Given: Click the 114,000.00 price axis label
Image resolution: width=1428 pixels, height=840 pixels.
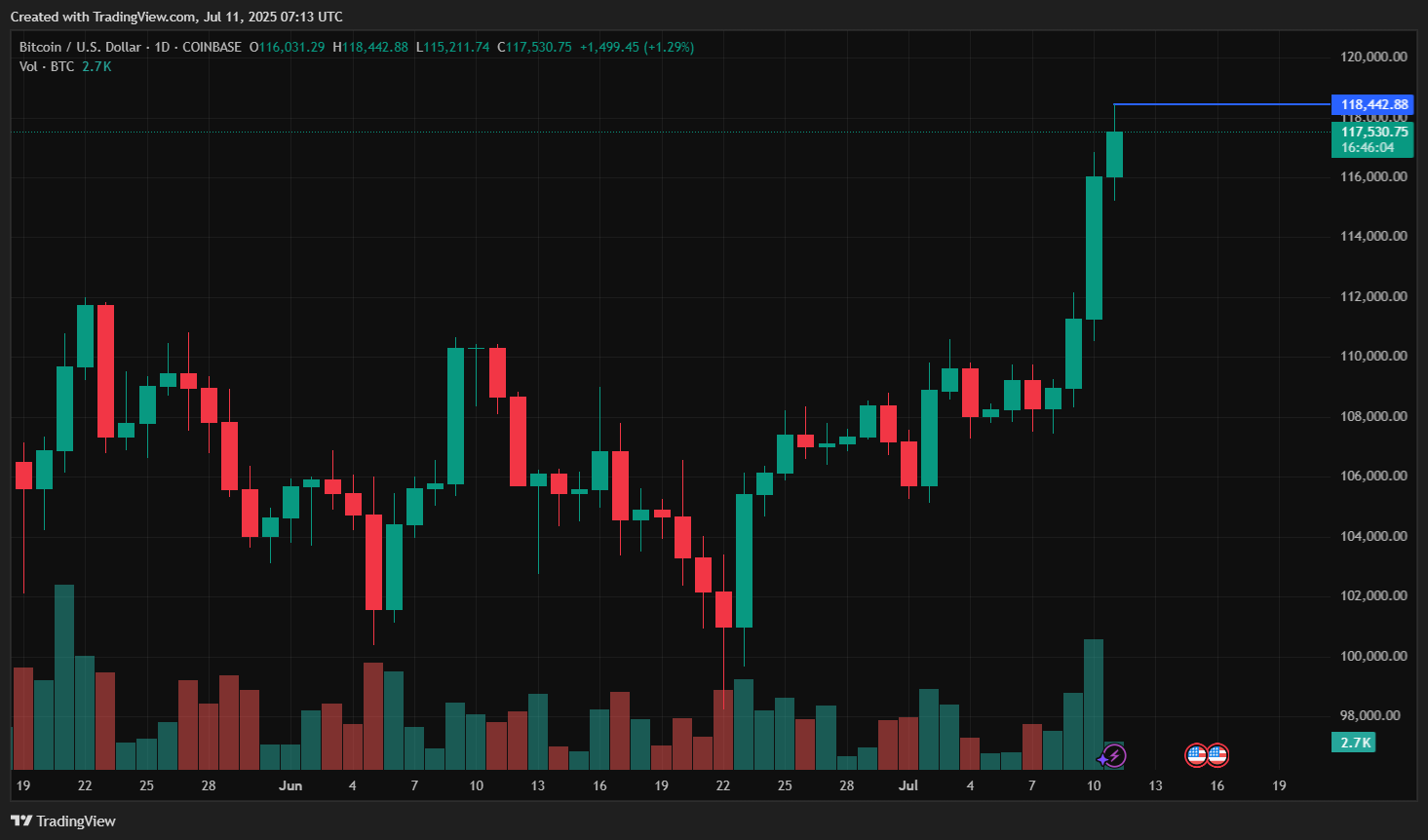Looking at the screenshot, I should click(1373, 236).
